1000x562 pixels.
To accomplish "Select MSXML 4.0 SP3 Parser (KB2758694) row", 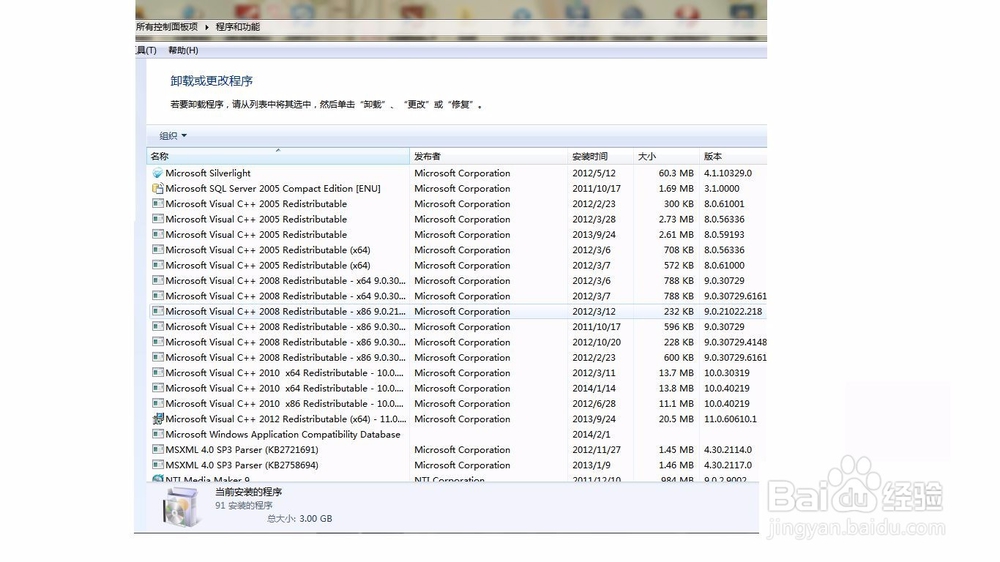I will click(457, 465).
